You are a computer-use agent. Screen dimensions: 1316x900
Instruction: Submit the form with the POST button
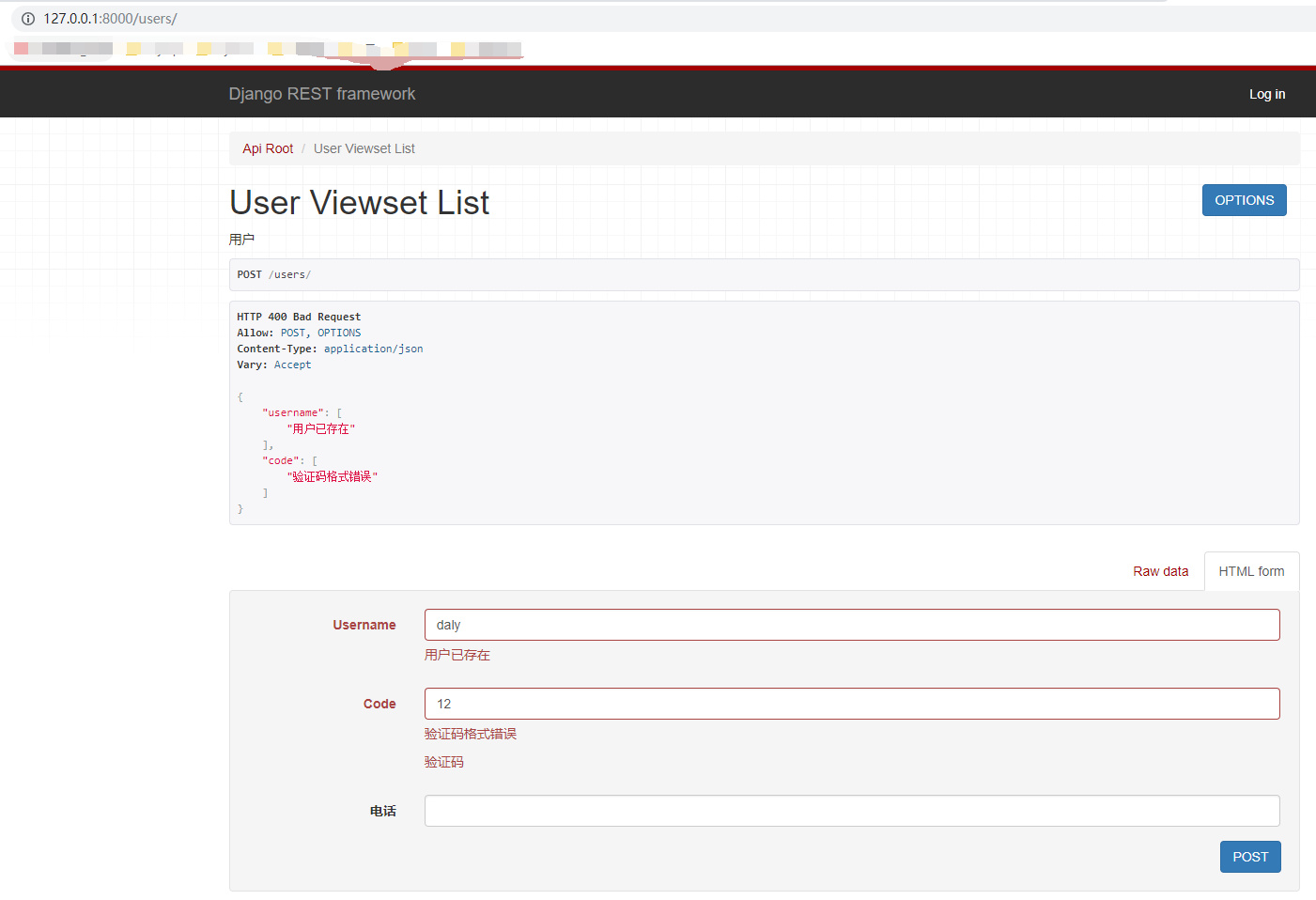pyautogui.click(x=1249, y=857)
